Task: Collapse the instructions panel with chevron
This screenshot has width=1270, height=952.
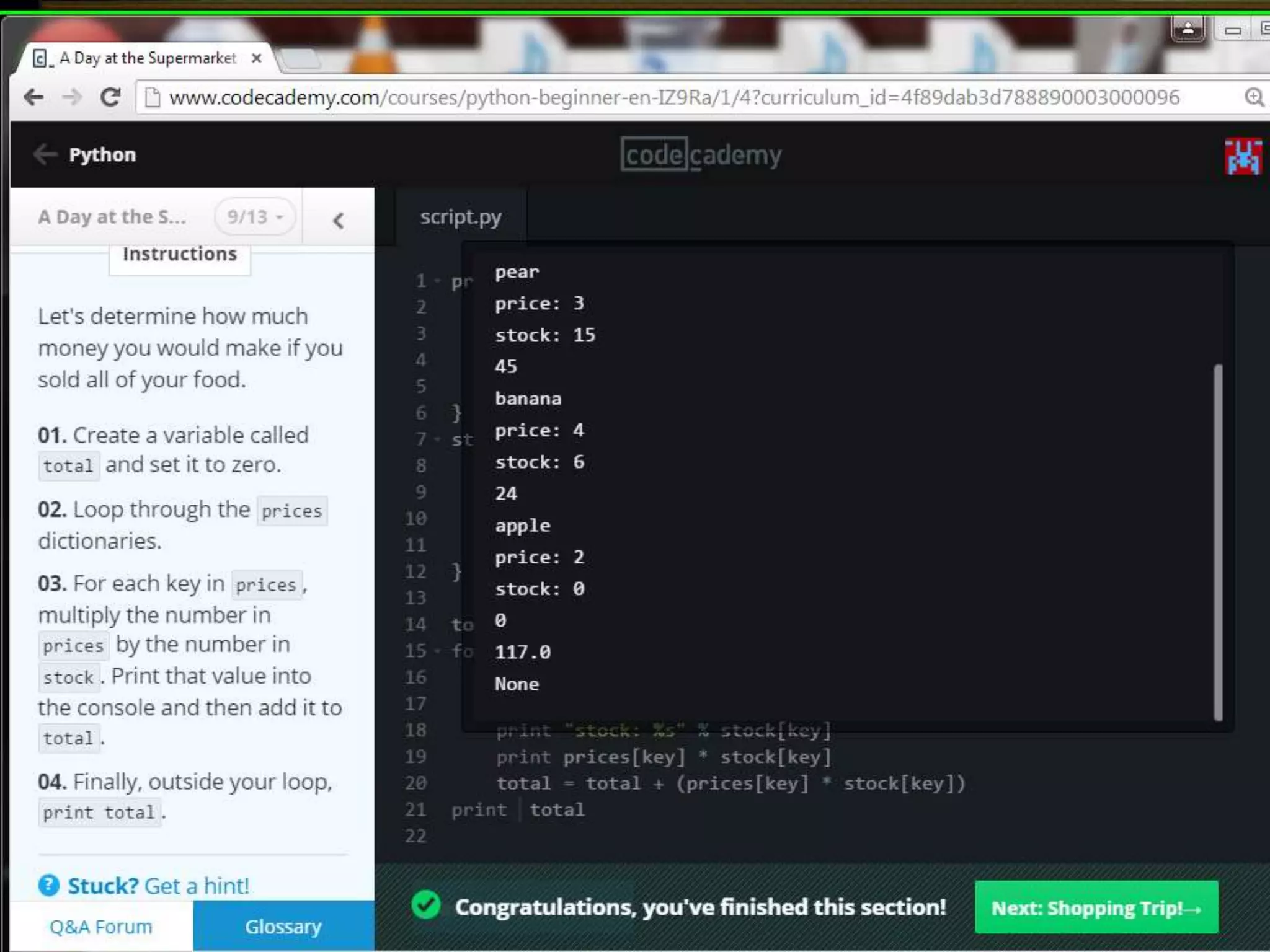Action: [338, 220]
